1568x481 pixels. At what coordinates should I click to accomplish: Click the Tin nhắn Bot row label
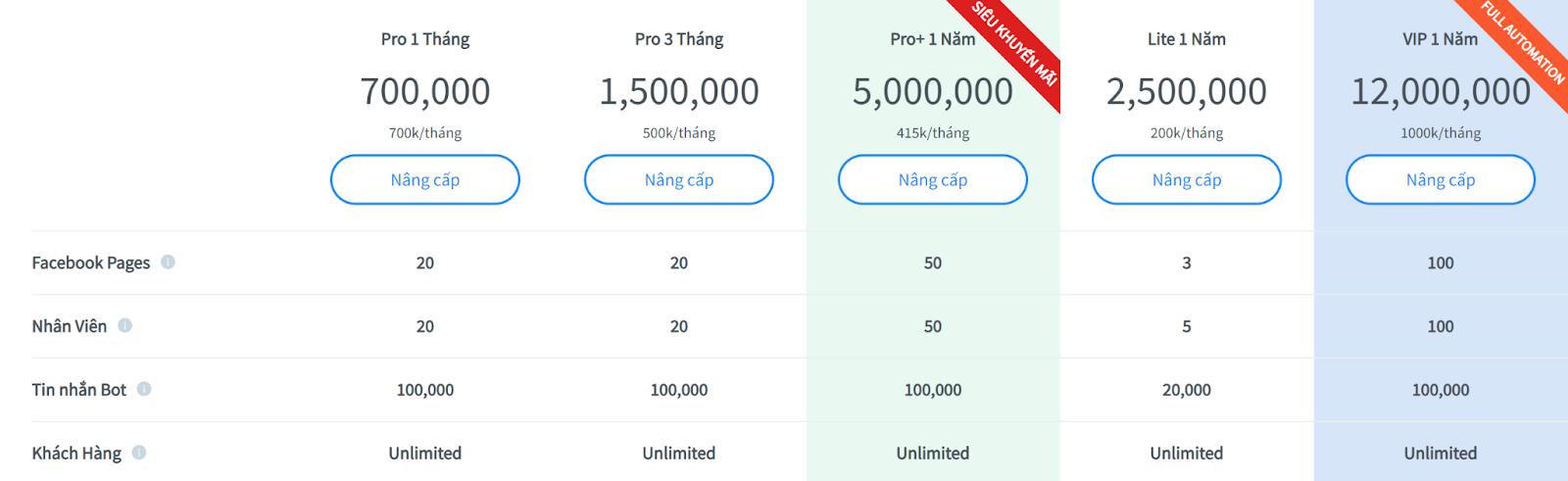click(x=79, y=390)
